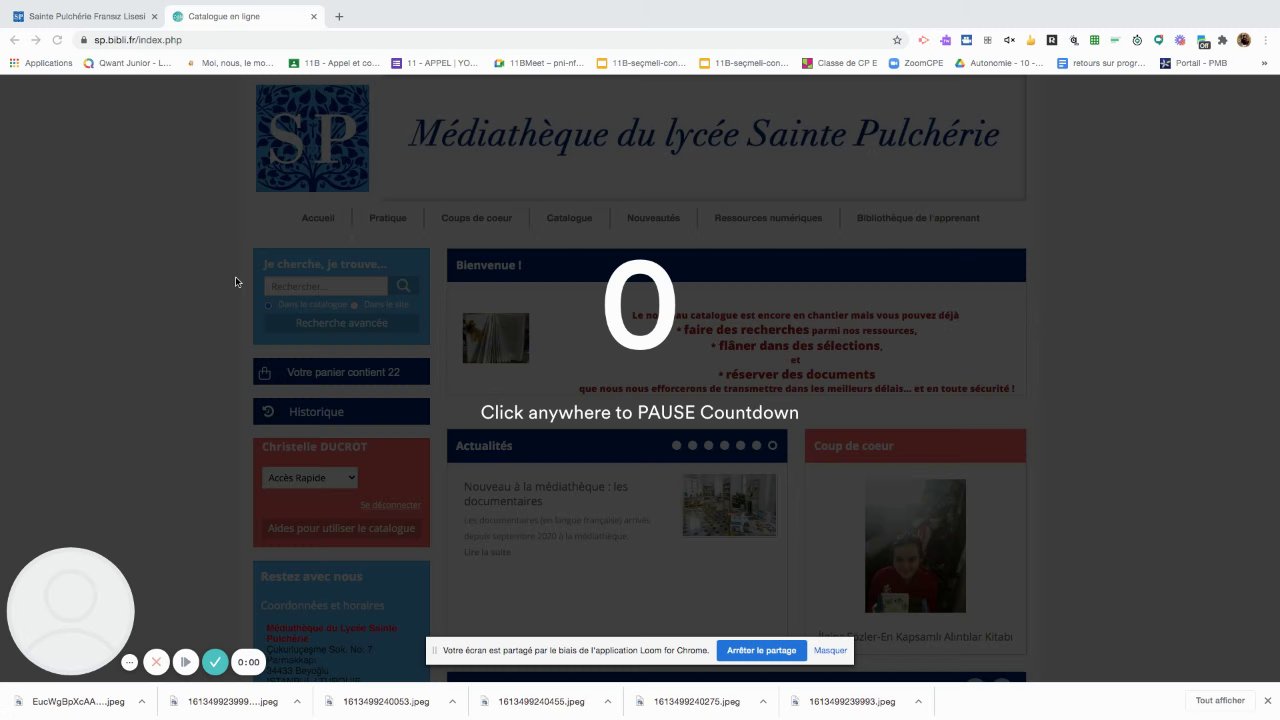Expand options for 1613499239993.jpeg download

pos(919,702)
